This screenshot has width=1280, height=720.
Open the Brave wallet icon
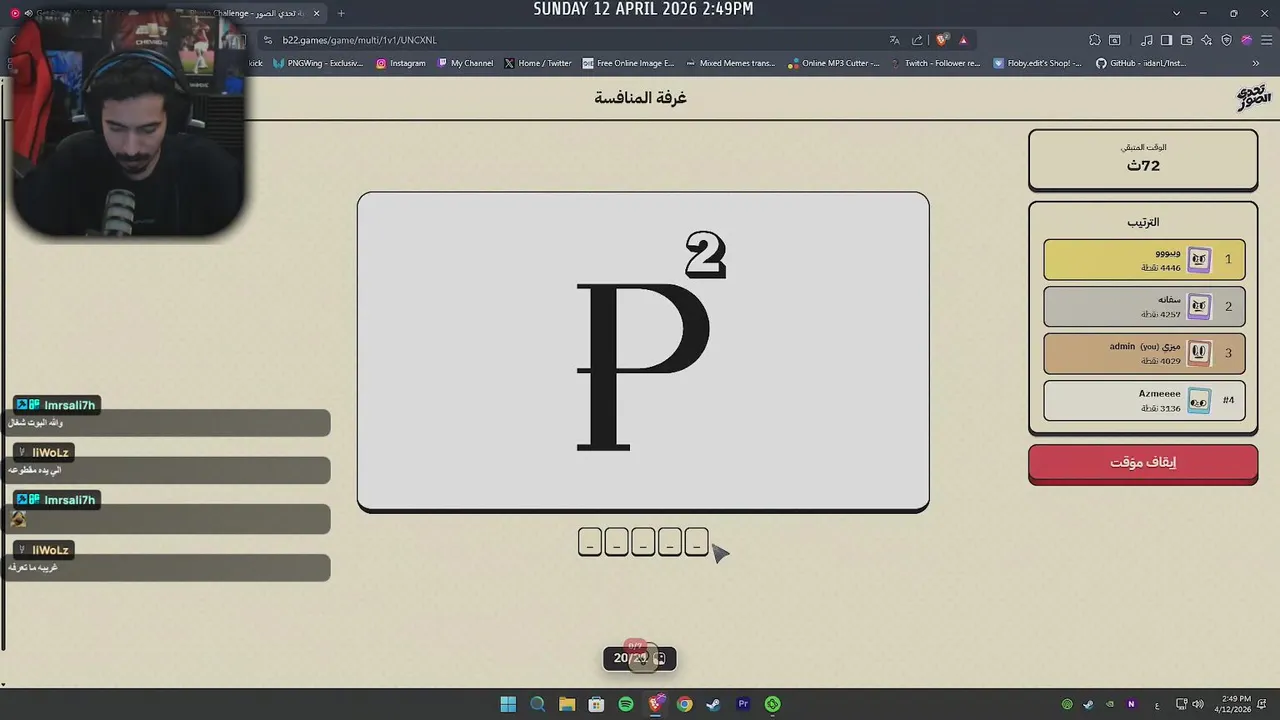tap(1187, 40)
